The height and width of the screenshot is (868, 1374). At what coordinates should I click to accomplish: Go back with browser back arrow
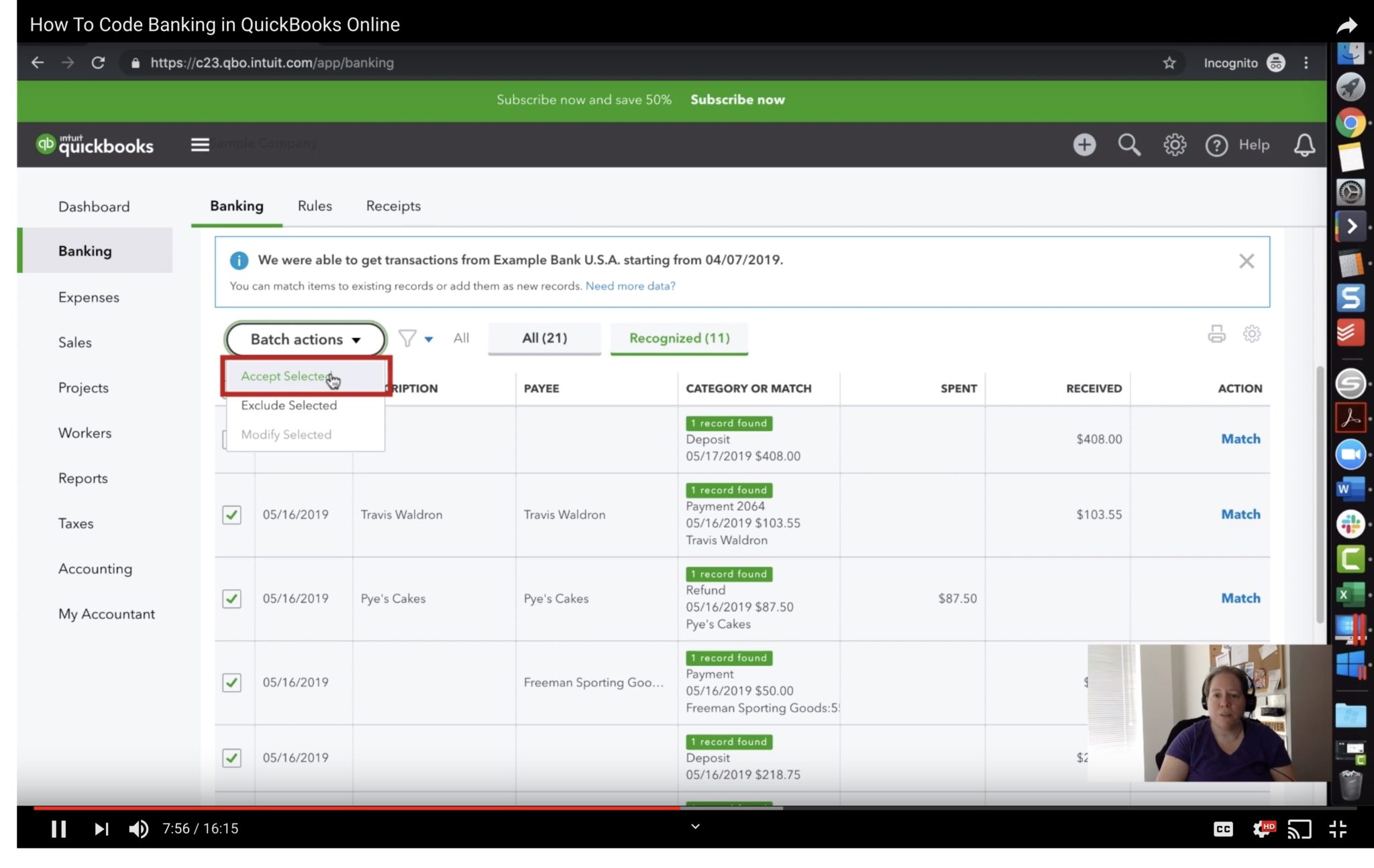click(x=38, y=62)
